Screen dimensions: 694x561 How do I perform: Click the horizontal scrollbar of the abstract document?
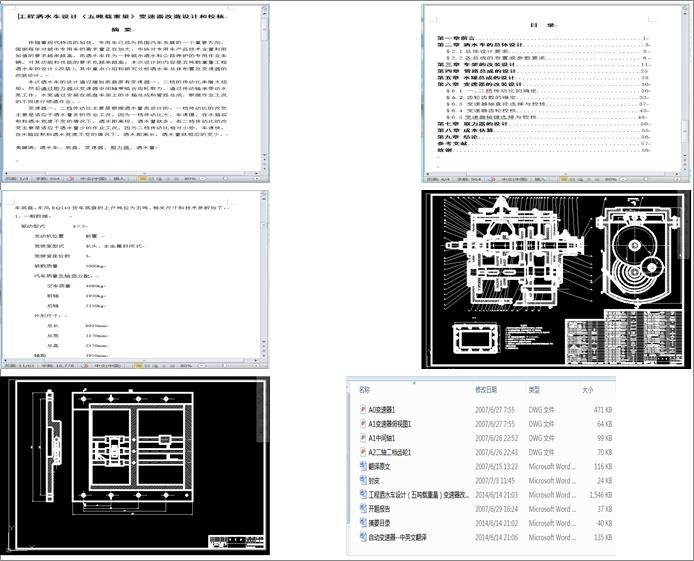(x=131, y=173)
